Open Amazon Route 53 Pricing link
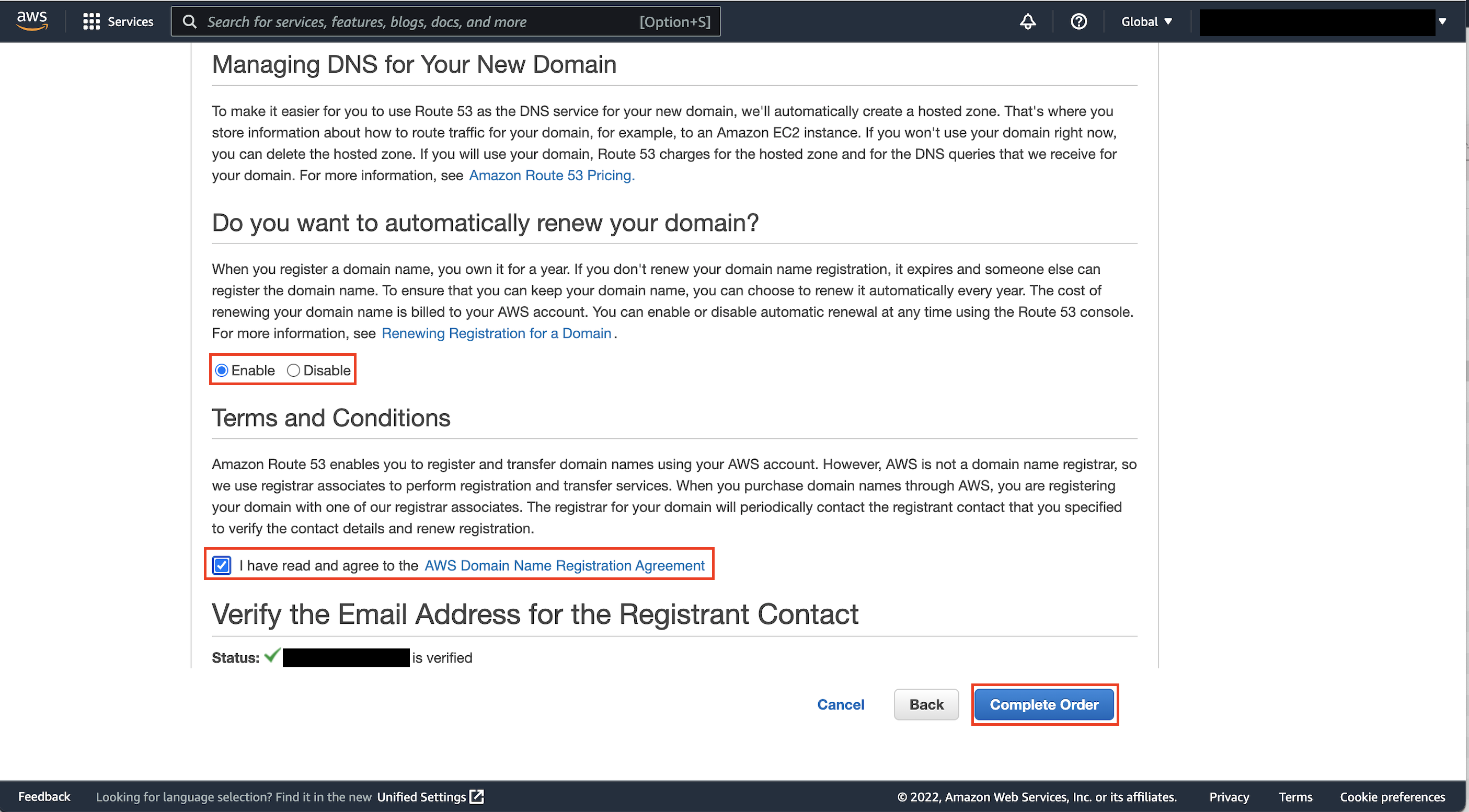This screenshot has width=1469, height=812. point(551,176)
